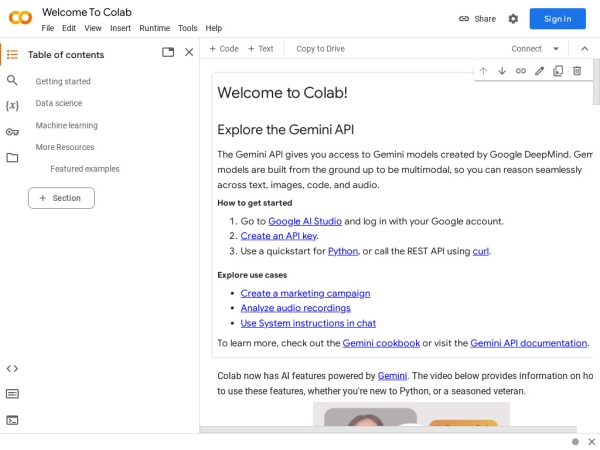Viewport: 600px width, 450px height.
Task: Go to Getting started section
Action: click(63, 81)
